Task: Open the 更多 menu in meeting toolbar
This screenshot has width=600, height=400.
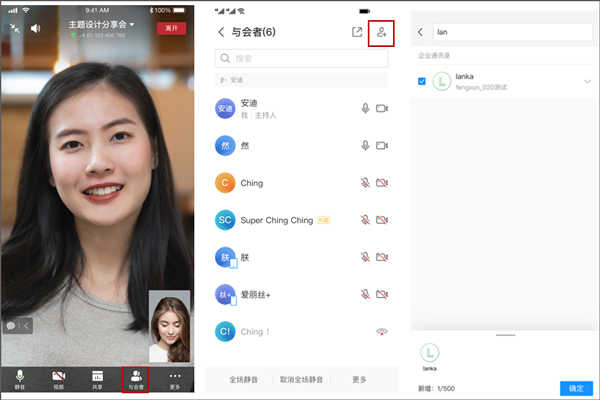Action: click(x=175, y=378)
